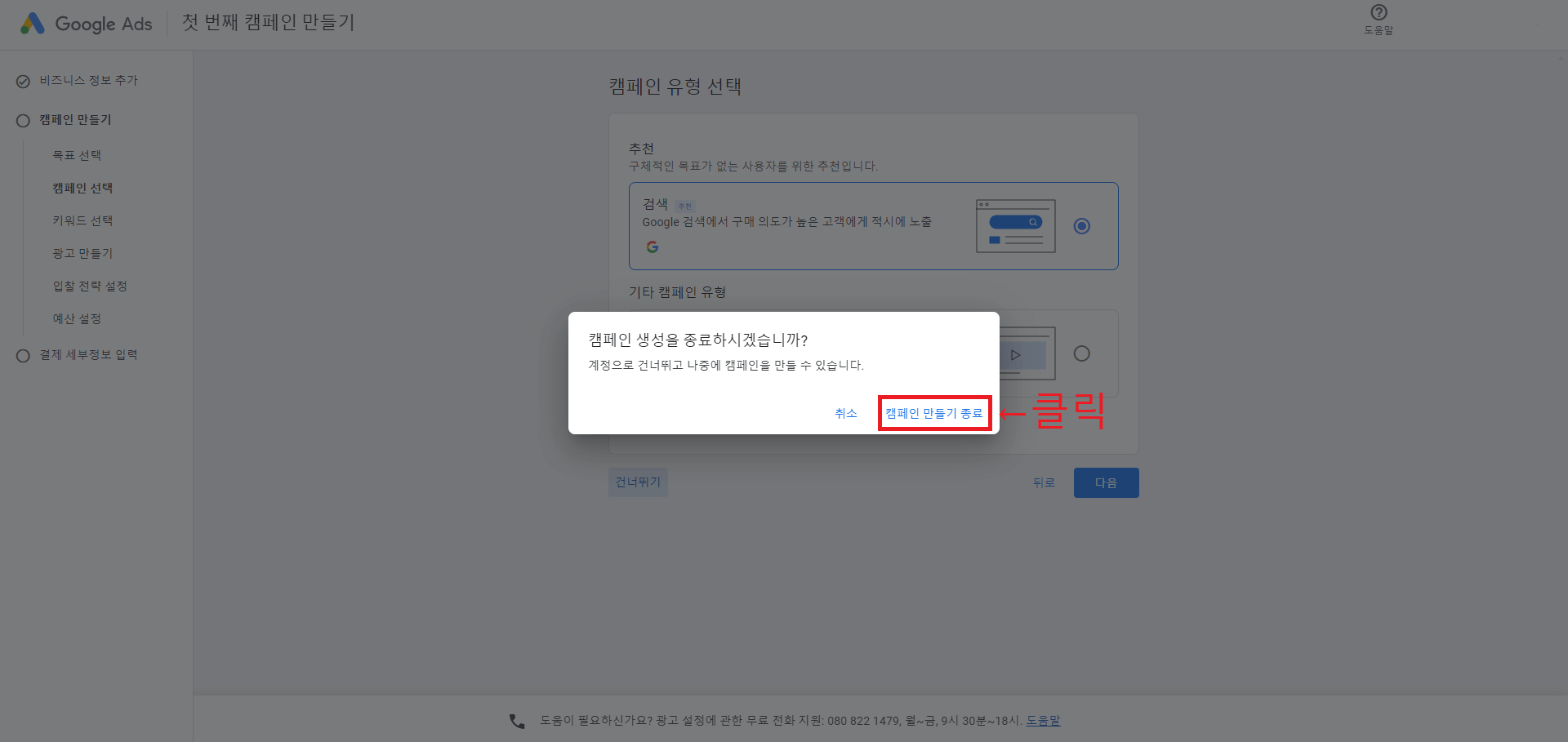Click the phone icon in the footer

click(516, 720)
